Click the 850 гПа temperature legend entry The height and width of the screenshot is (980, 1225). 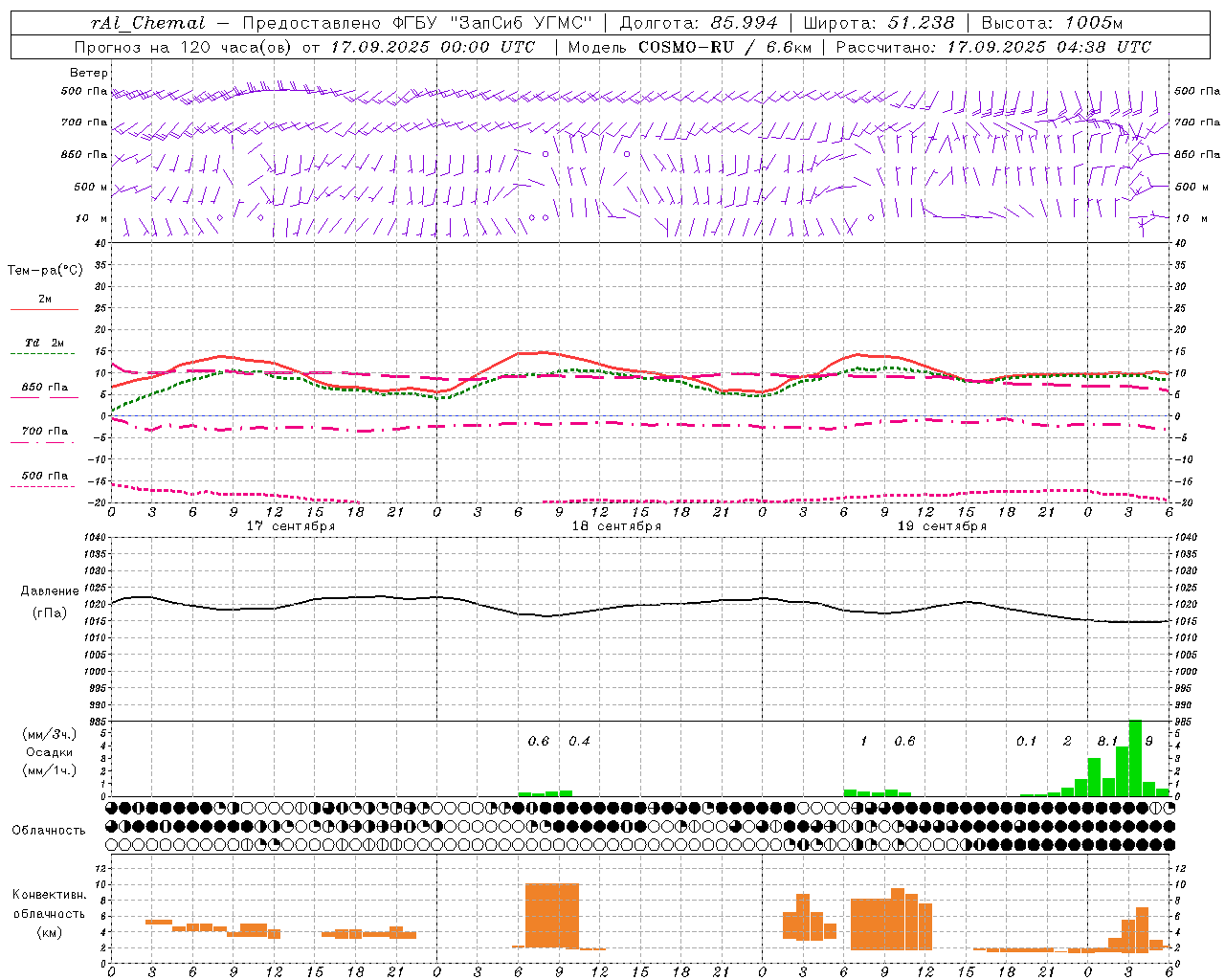click(x=44, y=388)
